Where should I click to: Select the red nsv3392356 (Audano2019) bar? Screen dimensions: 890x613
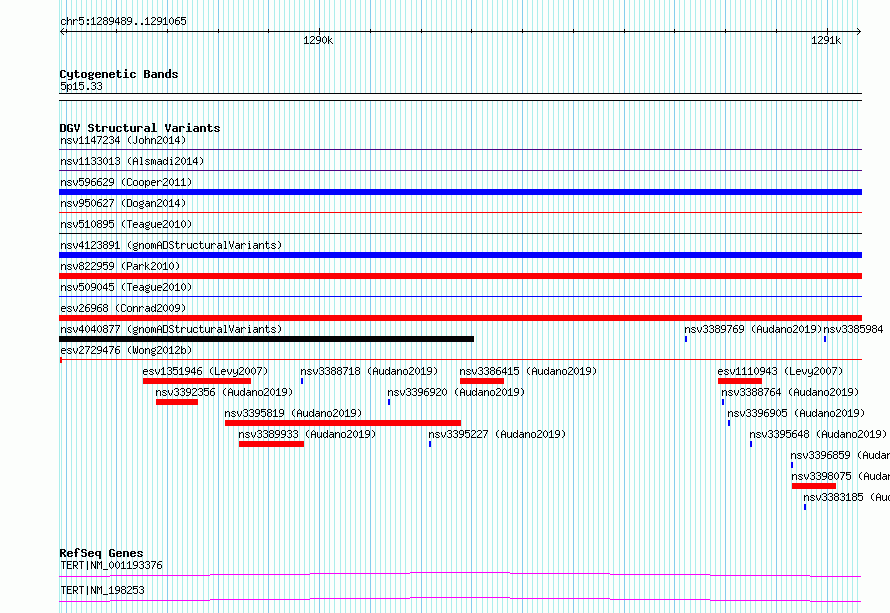coord(177,402)
